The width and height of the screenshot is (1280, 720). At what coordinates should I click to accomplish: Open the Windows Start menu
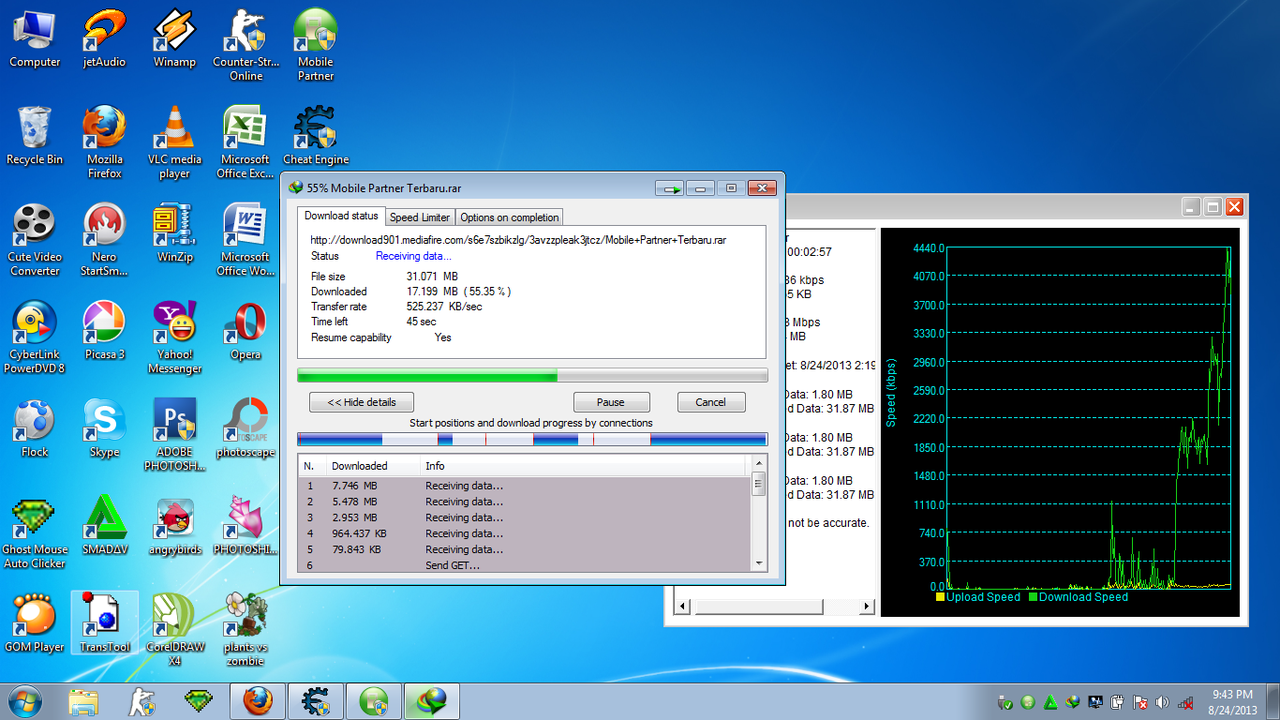click(25, 700)
